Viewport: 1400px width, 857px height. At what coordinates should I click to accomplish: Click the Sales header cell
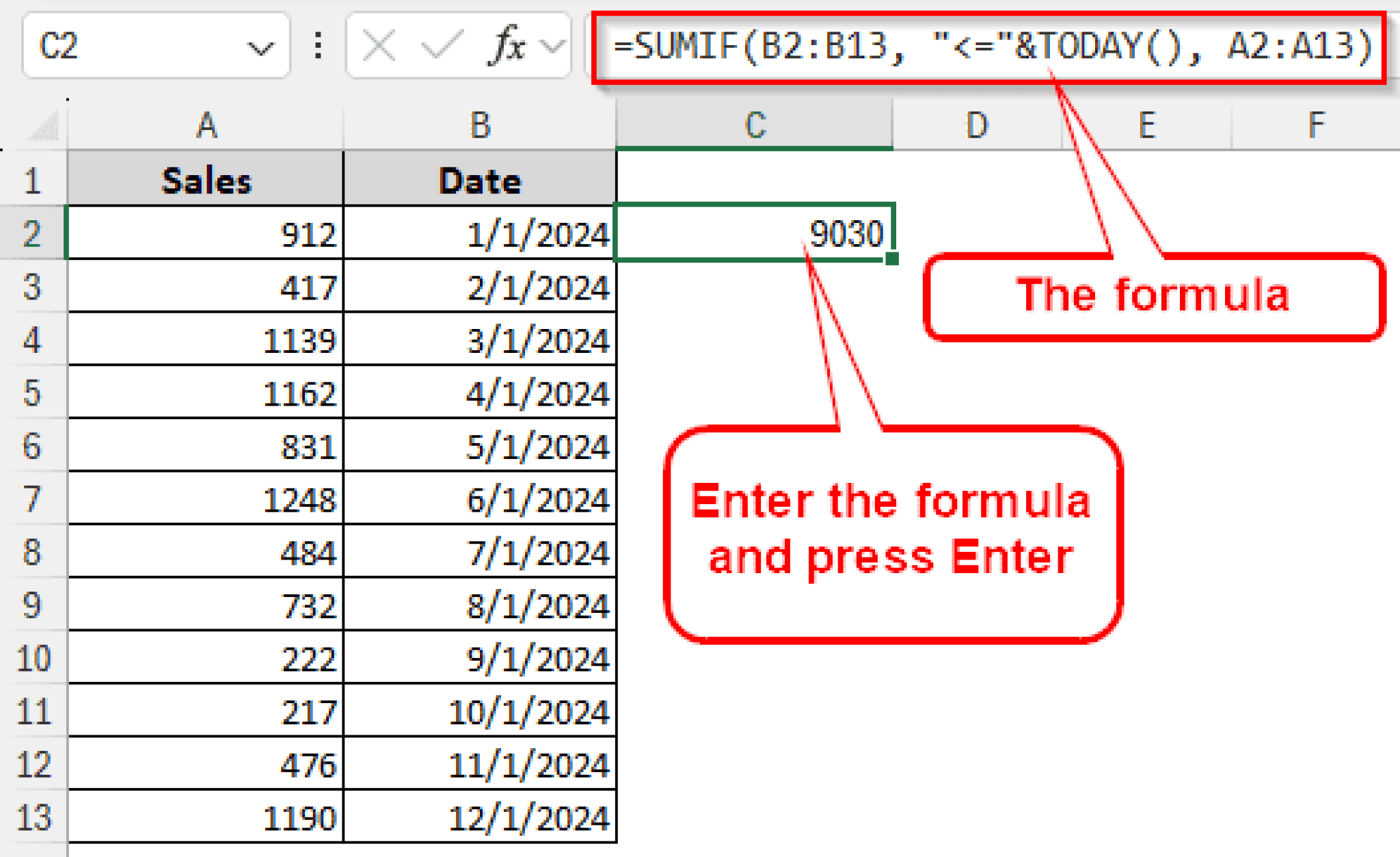pyautogui.click(x=206, y=181)
